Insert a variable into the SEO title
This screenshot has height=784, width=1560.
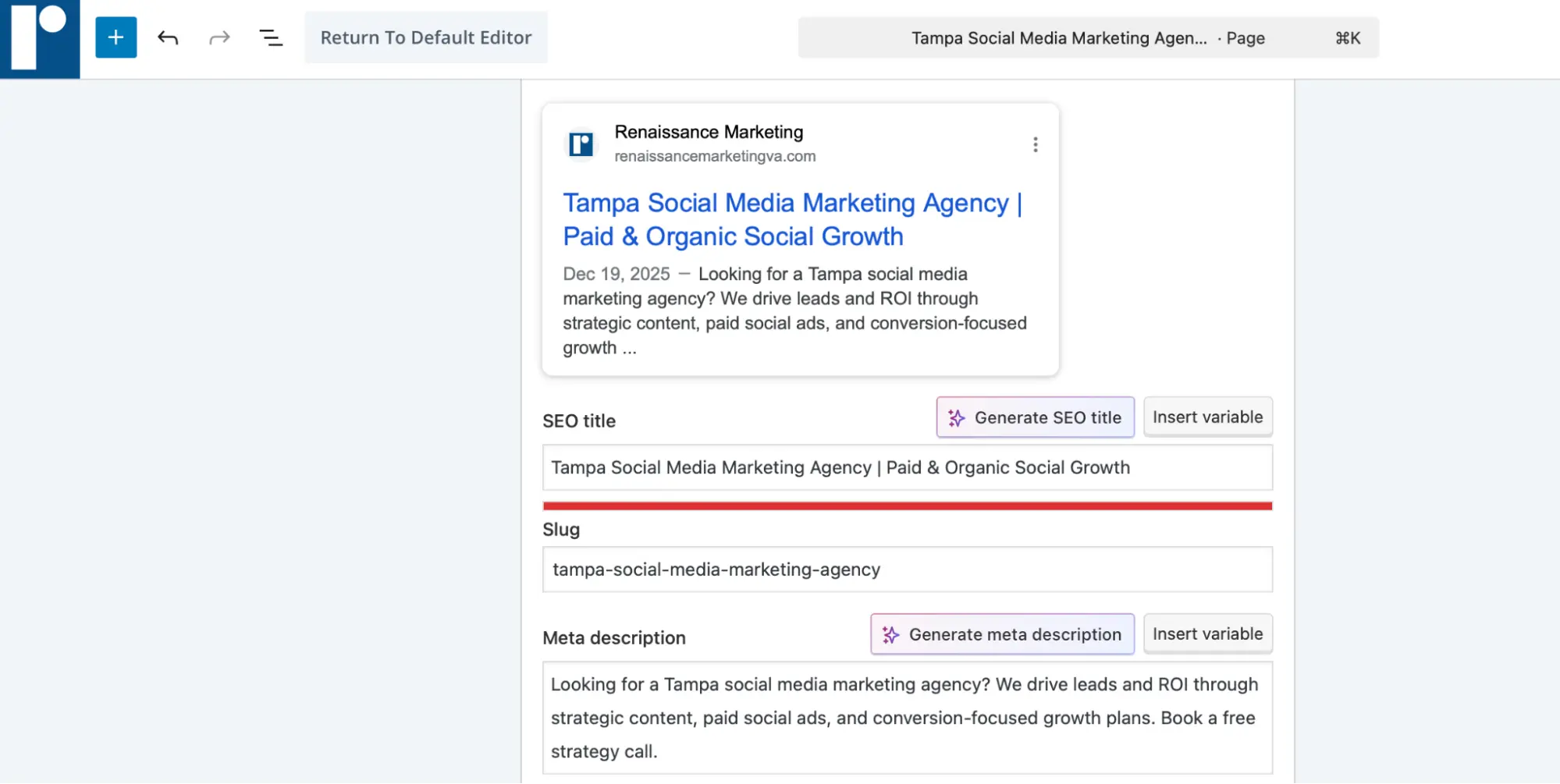click(x=1208, y=417)
